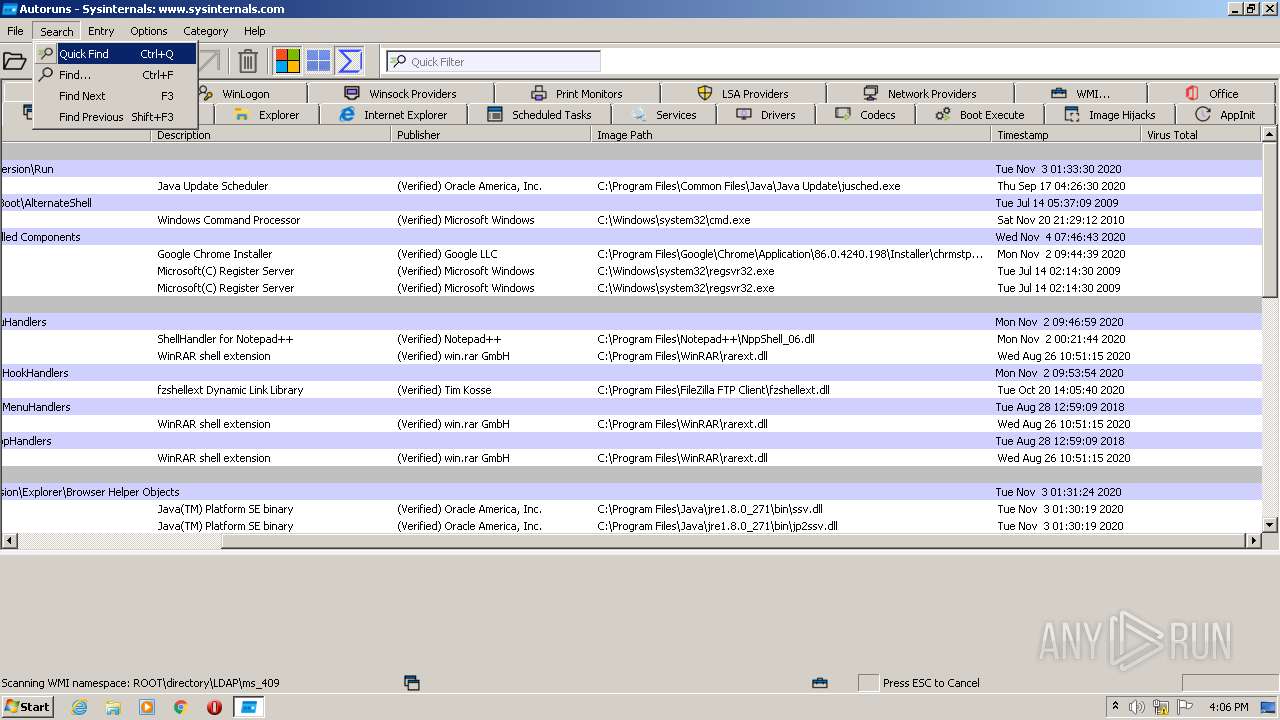The width and height of the screenshot is (1280, 720).
Task: Toggle the sigma VirusTotal filter button
Action: (349, 61)
